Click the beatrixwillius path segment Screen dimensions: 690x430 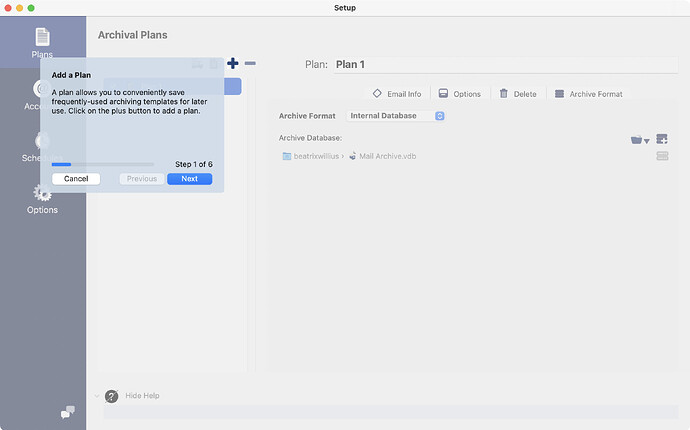tap(316, 156)
